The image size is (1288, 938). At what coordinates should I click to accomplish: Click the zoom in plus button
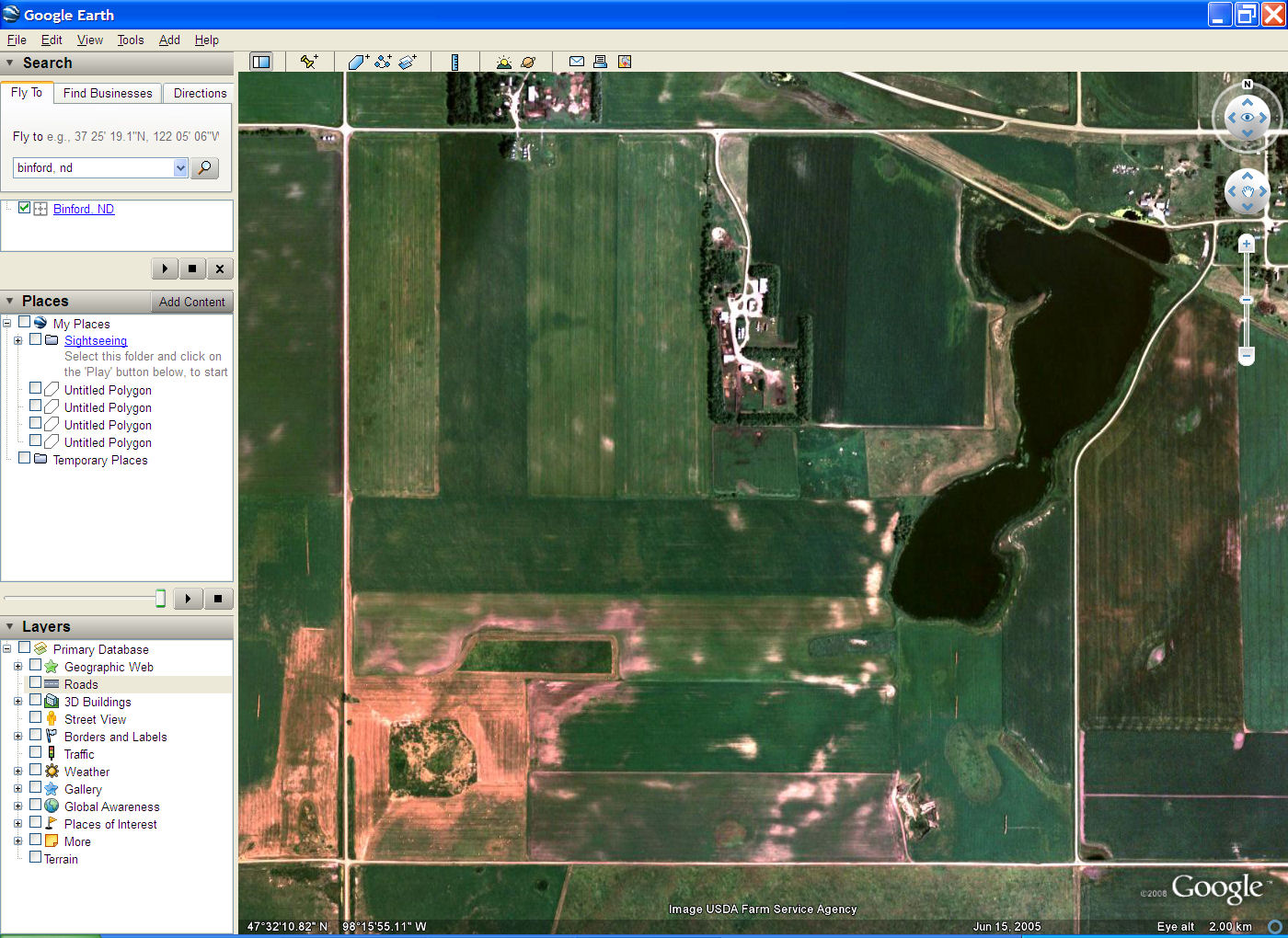point(1247,244)
